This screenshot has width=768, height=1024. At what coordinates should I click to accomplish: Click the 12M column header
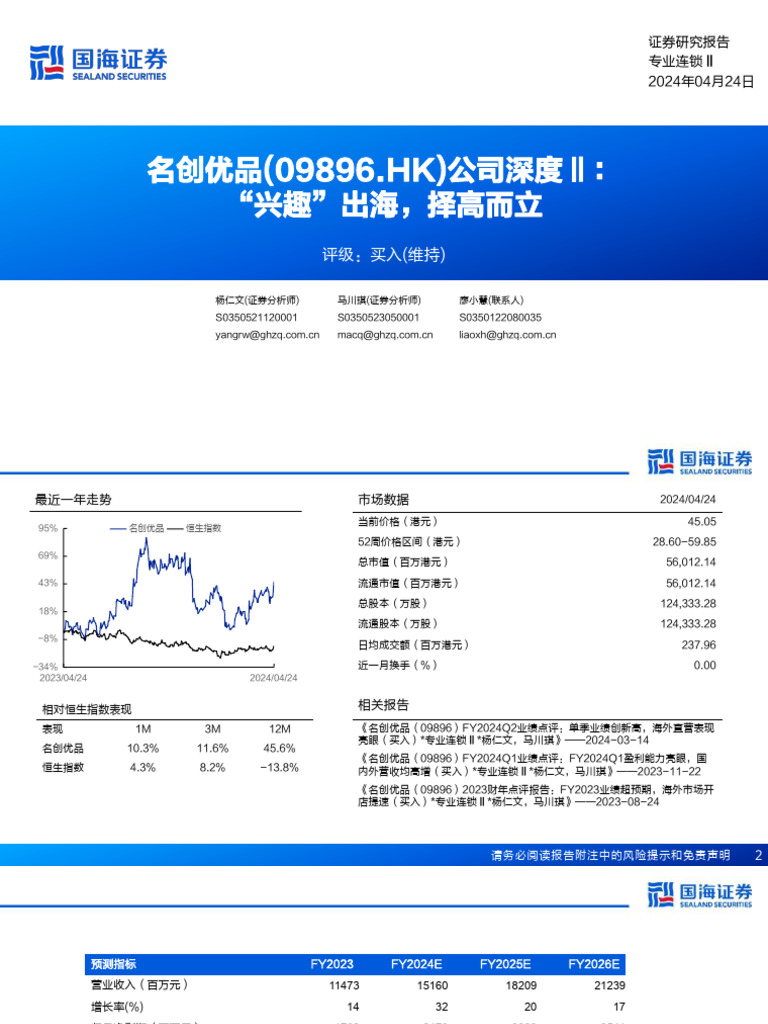click(x=280, y=729)
